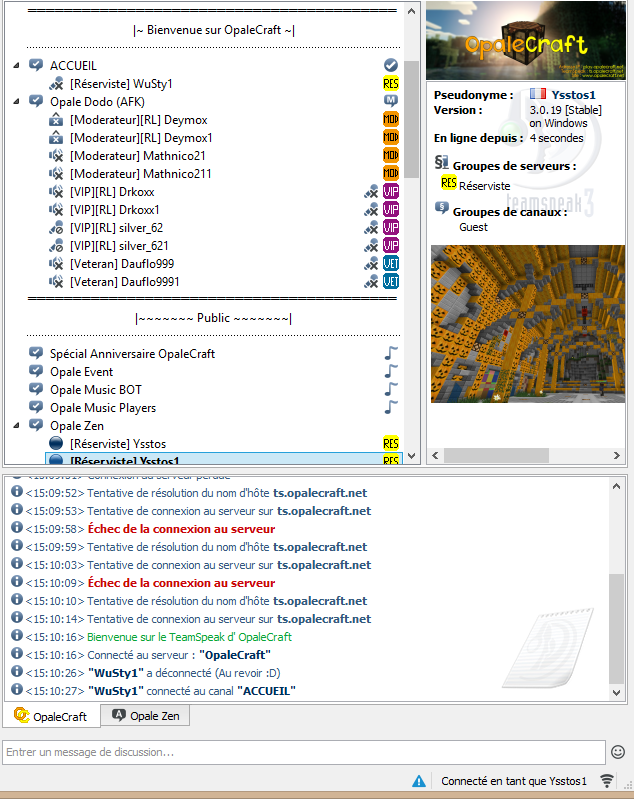The height and width of the screenshot is (799, 634).
Task: Click the music note icon on Opale Music BOT
Action: [391, 389]
